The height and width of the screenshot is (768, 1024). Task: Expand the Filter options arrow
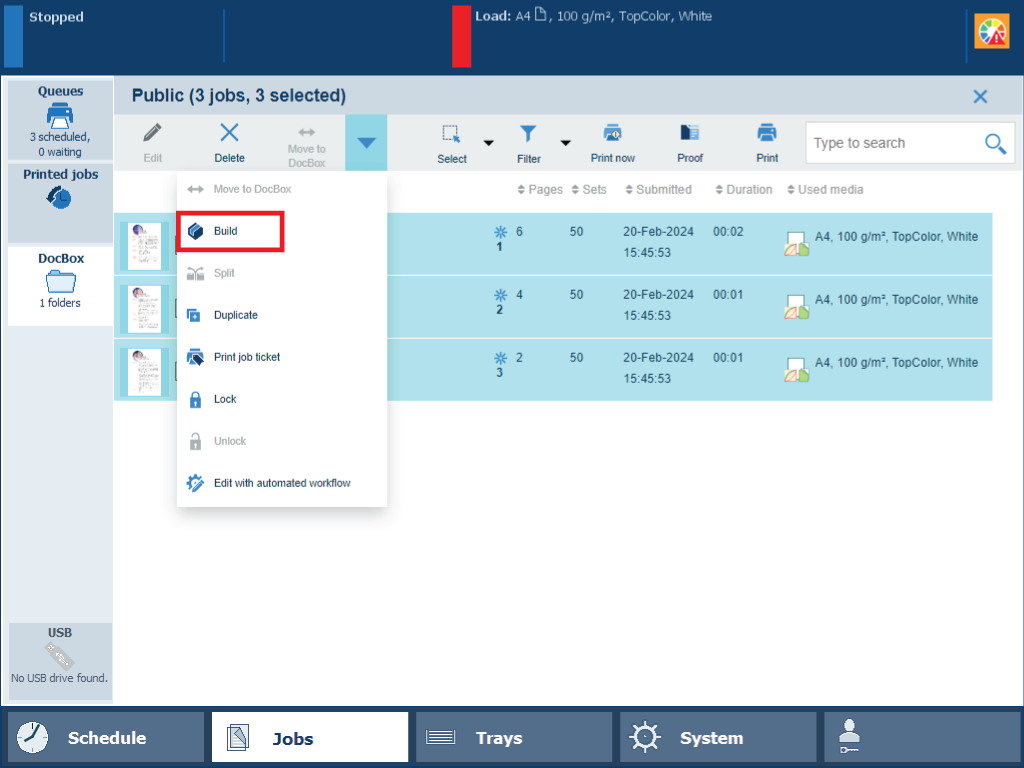click(x=565, y=143)
